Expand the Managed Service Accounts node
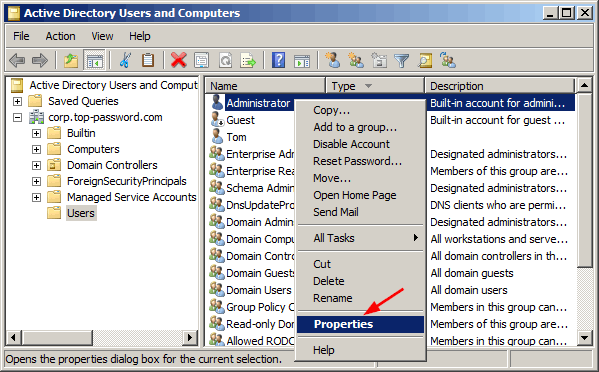The height and width of the screenshot is (372, 599). (x=36, y=197)
